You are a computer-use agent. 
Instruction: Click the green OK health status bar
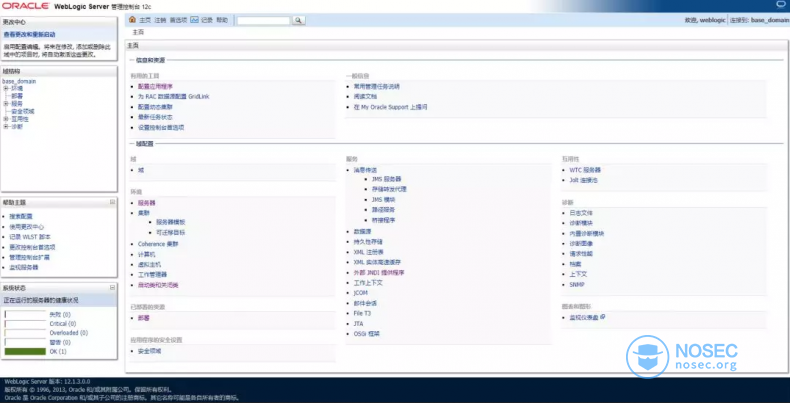pos(25,351)
